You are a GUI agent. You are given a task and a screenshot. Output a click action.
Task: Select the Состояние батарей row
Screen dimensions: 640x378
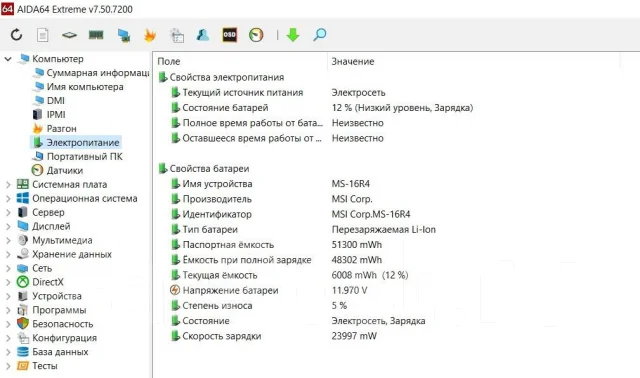(225, 108)
